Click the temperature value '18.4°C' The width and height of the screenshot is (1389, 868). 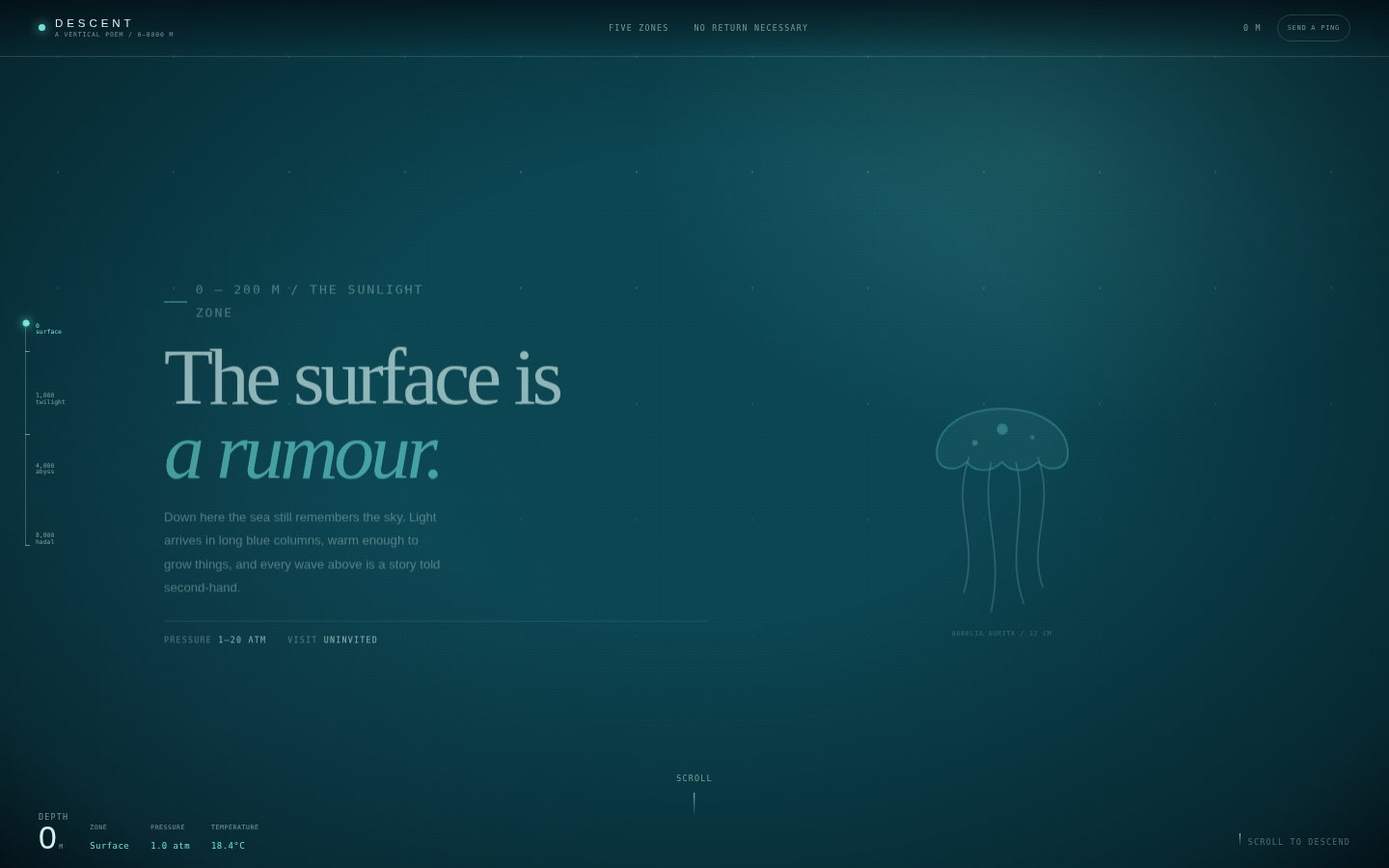(228, 846)
